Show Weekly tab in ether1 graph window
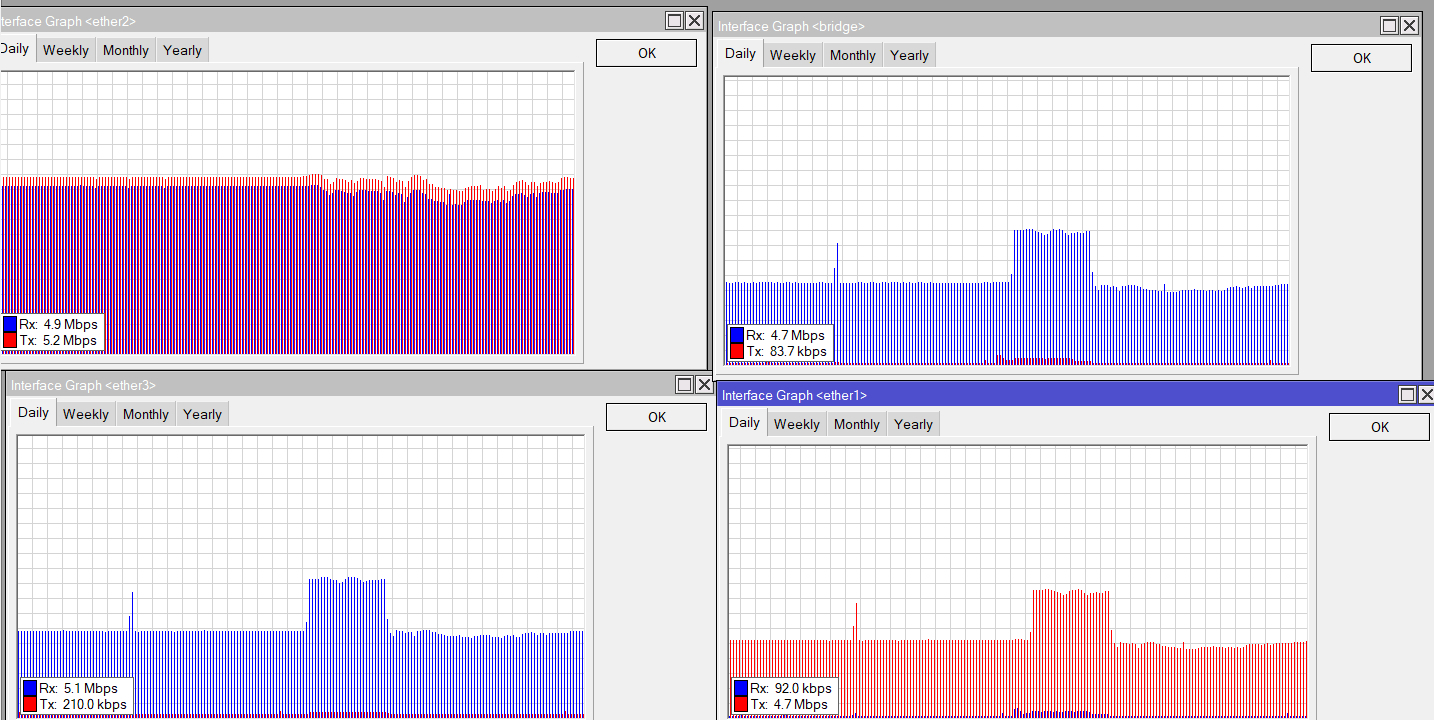Image resolution: width=1434 pixels, height=720 pixels. point(797,424)
